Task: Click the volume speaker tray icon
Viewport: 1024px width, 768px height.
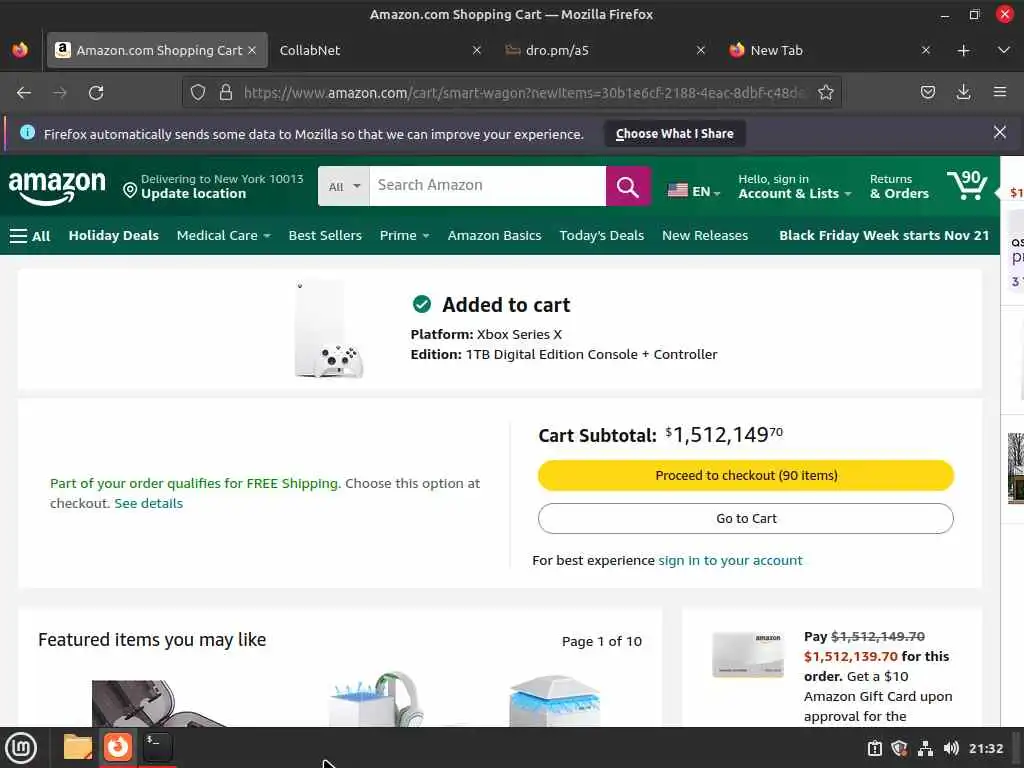Action: coord(951,748)
